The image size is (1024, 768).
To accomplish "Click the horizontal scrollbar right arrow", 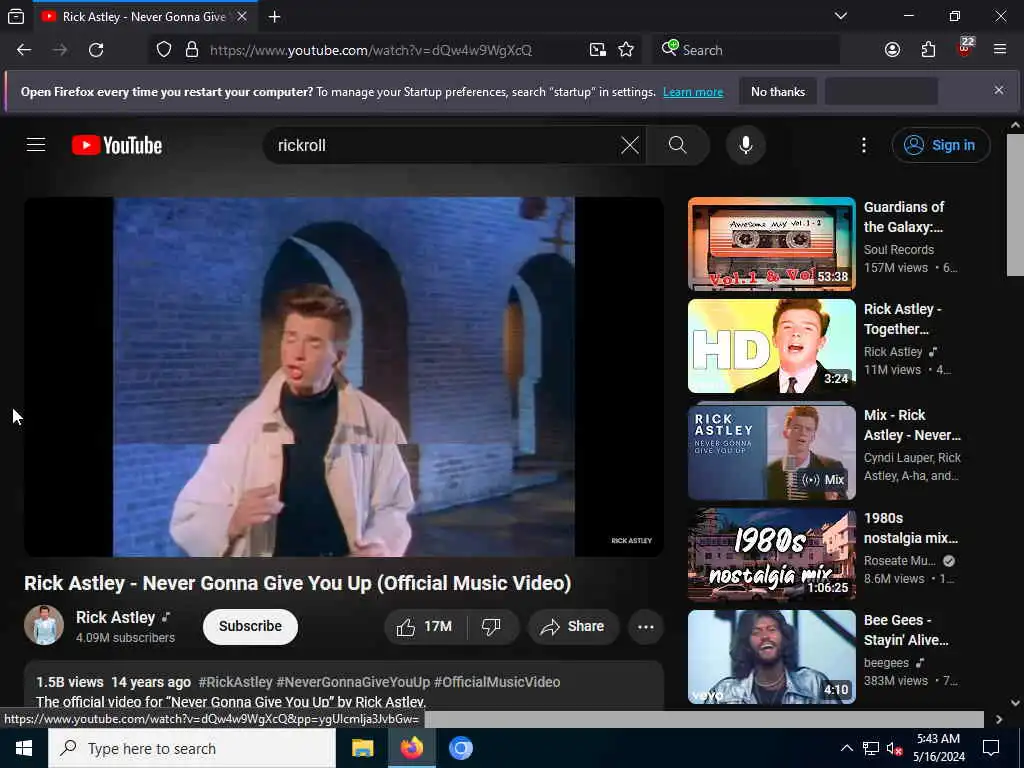I will coord(999,719).
